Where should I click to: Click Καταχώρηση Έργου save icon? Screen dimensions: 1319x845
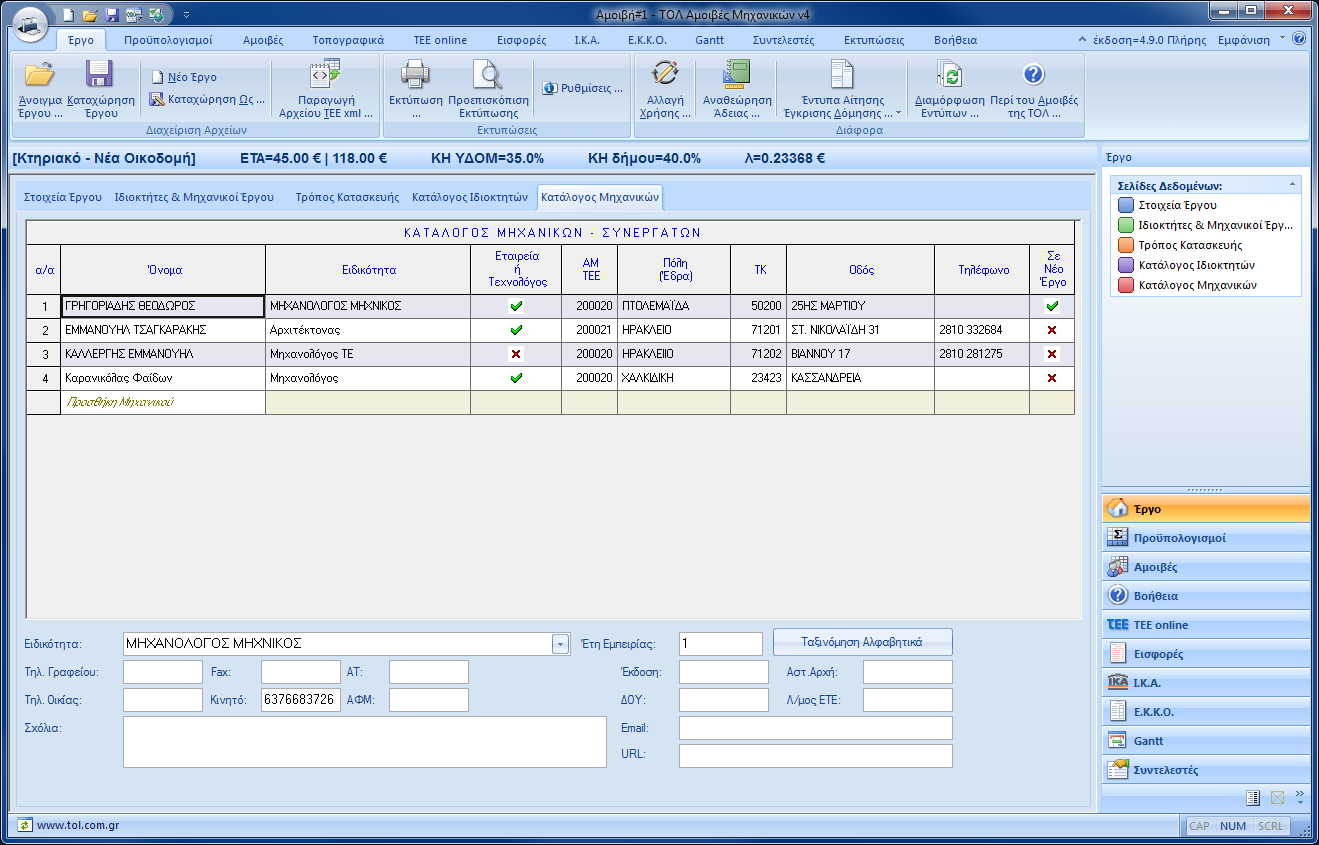[99, 73]
